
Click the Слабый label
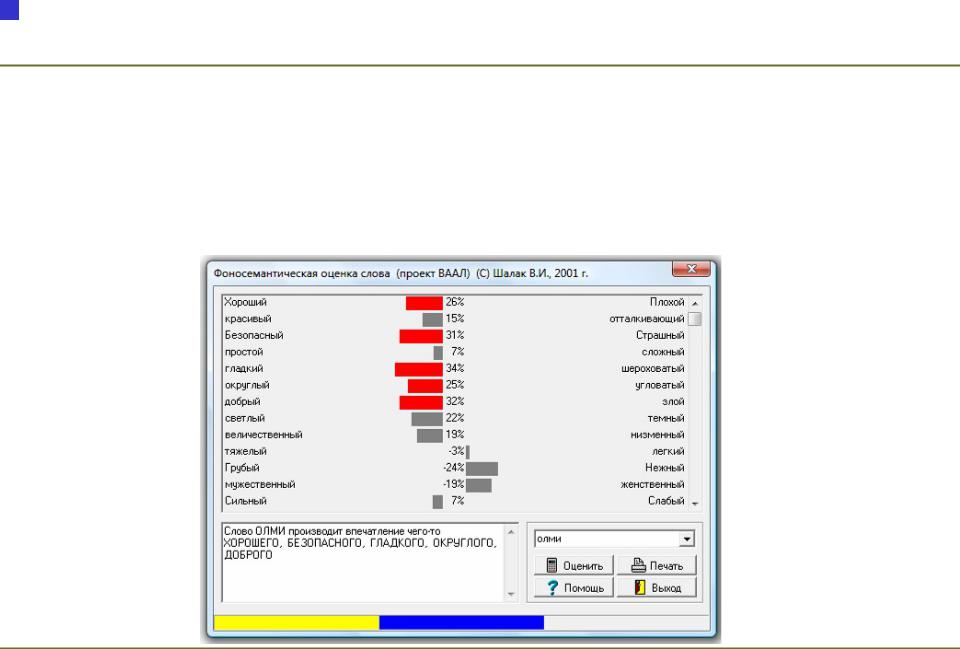(x=666, y=501)
